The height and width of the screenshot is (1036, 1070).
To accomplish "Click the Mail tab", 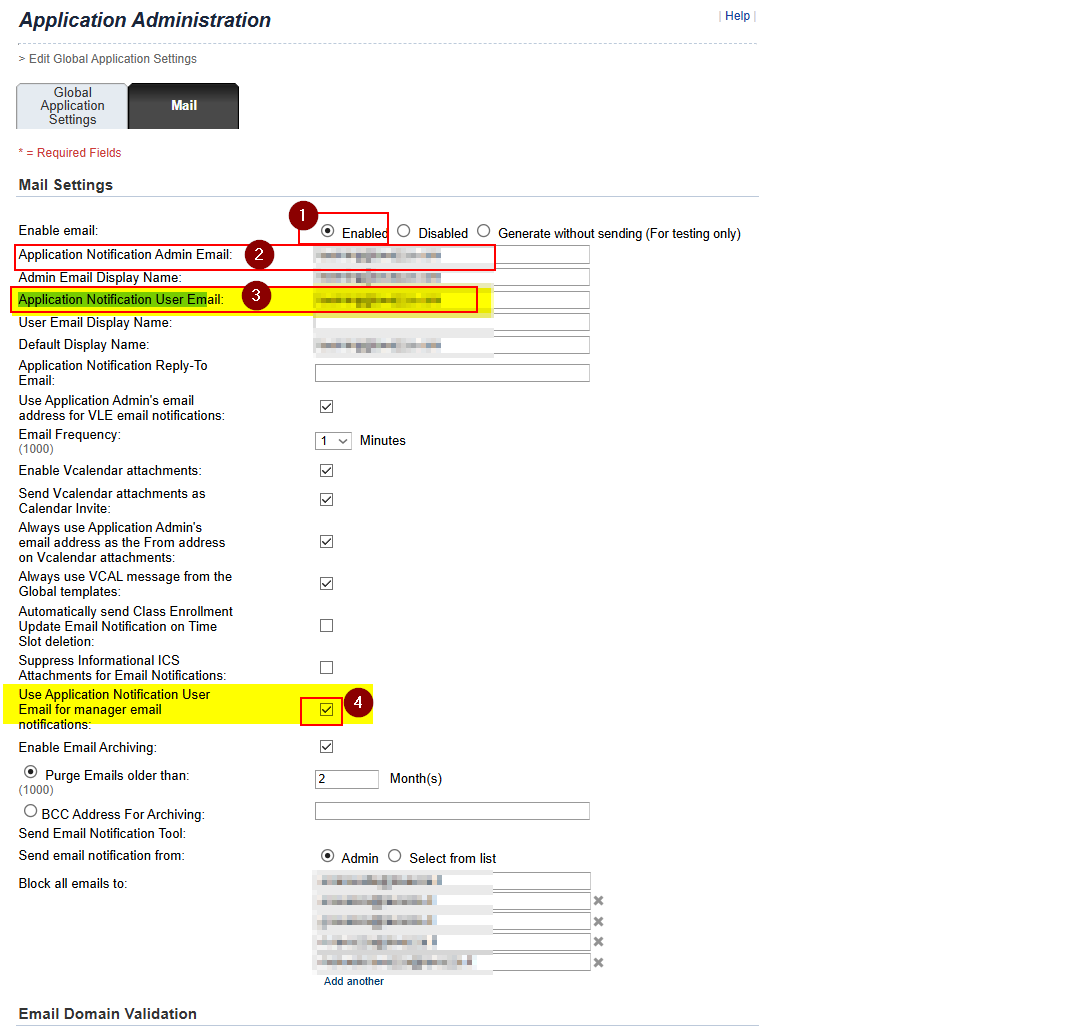I will (x=184, y=106).
